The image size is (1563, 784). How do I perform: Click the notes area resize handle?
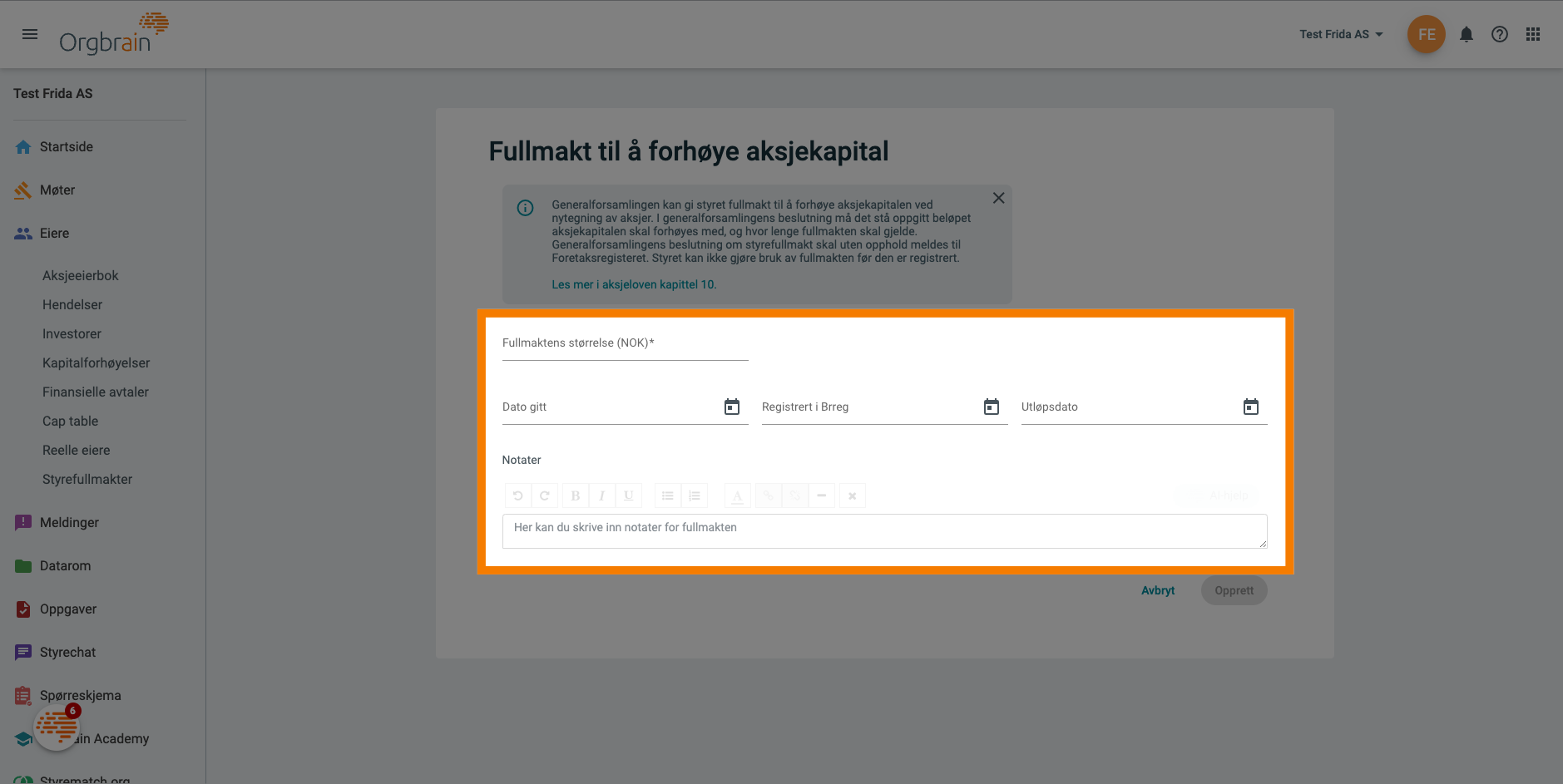1263,544
